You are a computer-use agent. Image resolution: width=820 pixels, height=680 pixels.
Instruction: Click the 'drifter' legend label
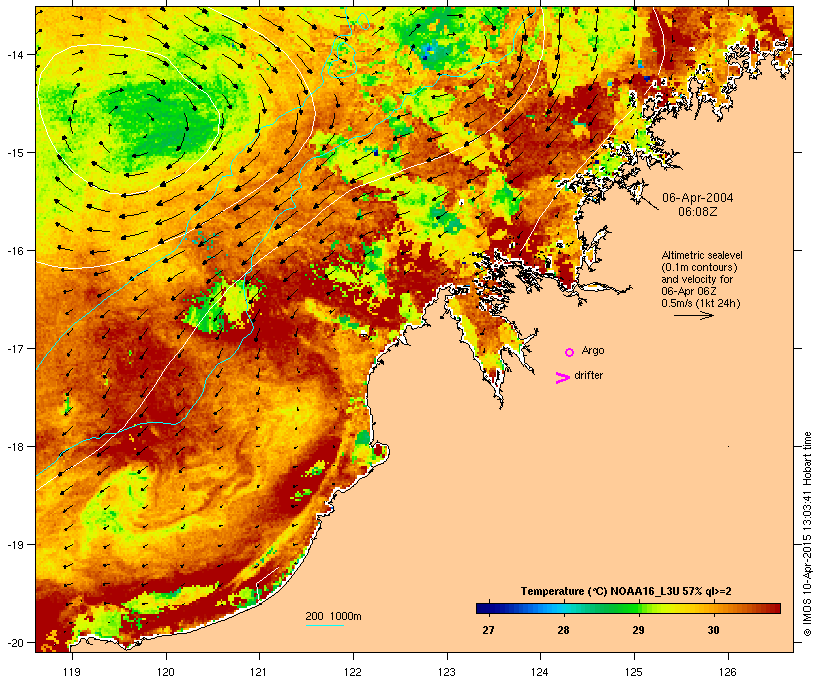click(588, 376)
